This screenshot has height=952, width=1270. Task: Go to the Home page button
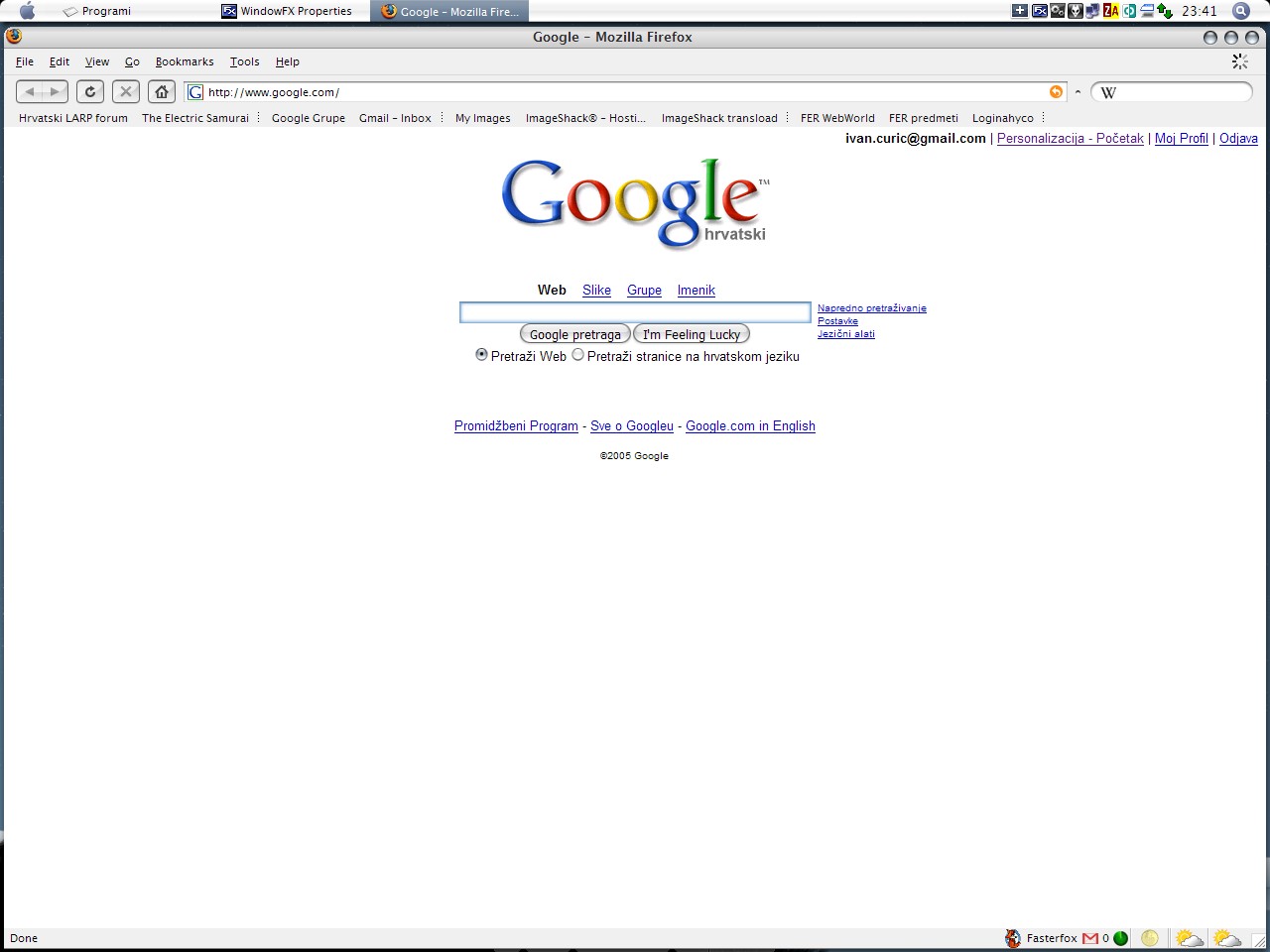tap(162, 92)
